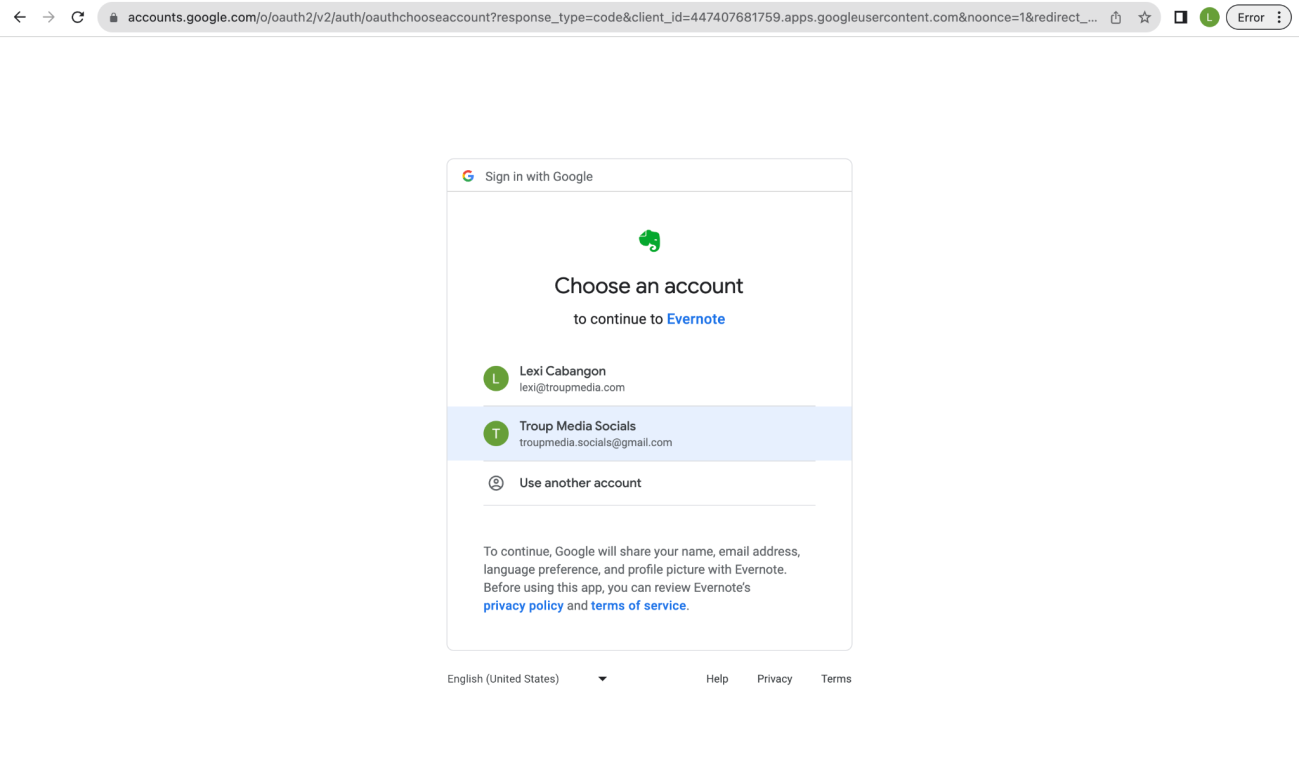Click the browser back arrow
Viewport: 1299px width, 772px height.
[19, 17]
